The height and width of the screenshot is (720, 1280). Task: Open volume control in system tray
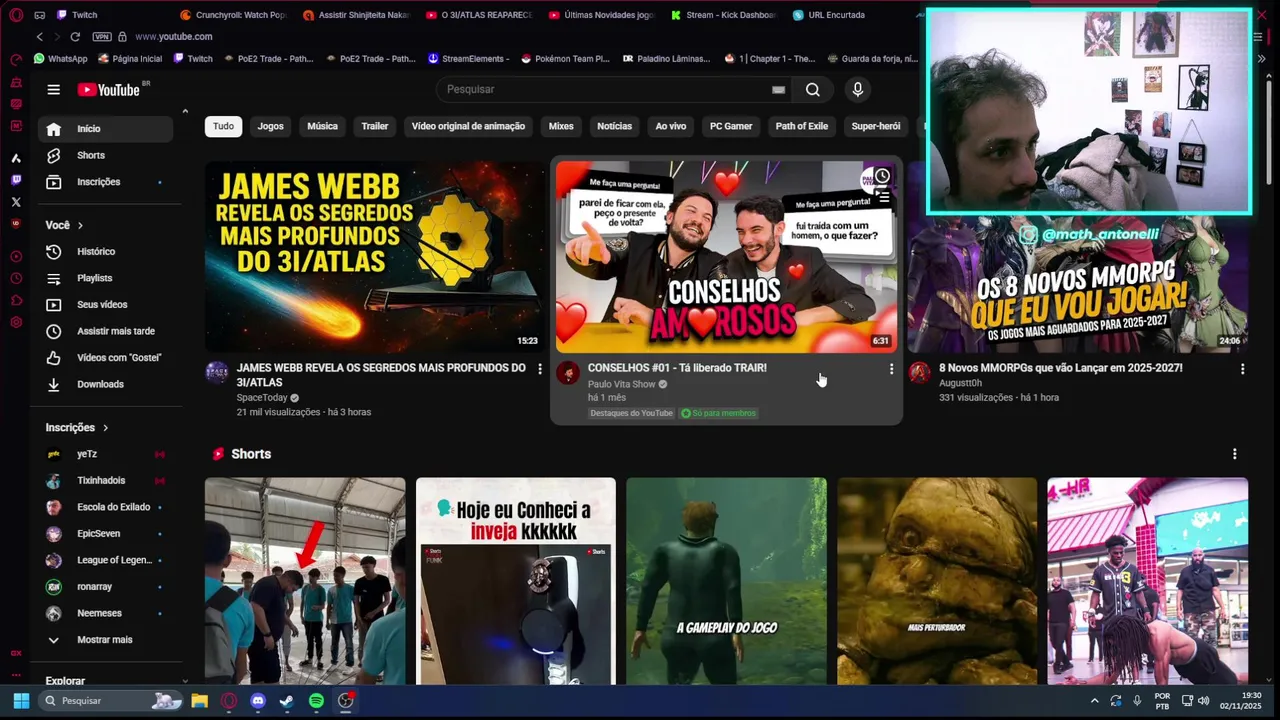[x=1203, y=701]
